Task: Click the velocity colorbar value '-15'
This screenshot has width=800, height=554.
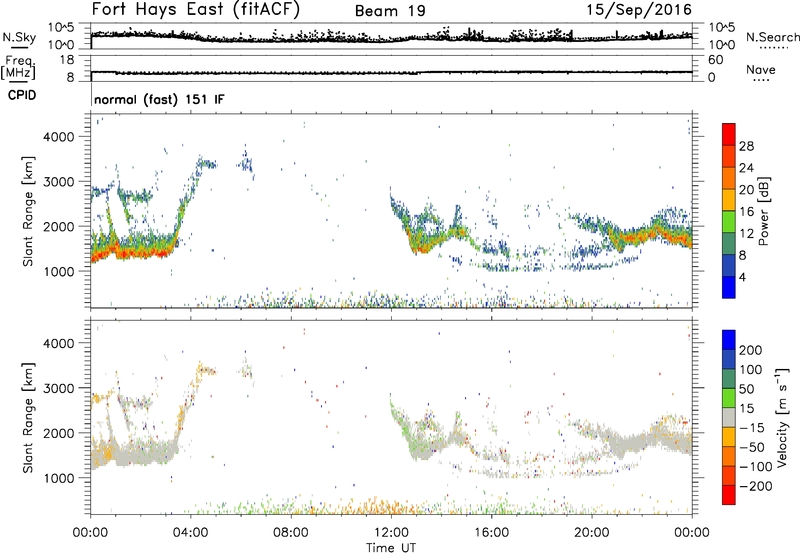Action: (x=751, y=427)
